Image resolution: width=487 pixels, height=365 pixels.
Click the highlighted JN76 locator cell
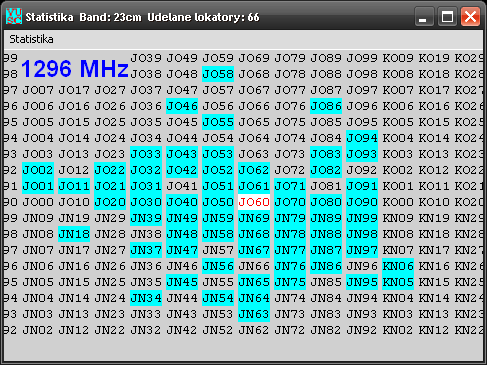pos(290,266)
